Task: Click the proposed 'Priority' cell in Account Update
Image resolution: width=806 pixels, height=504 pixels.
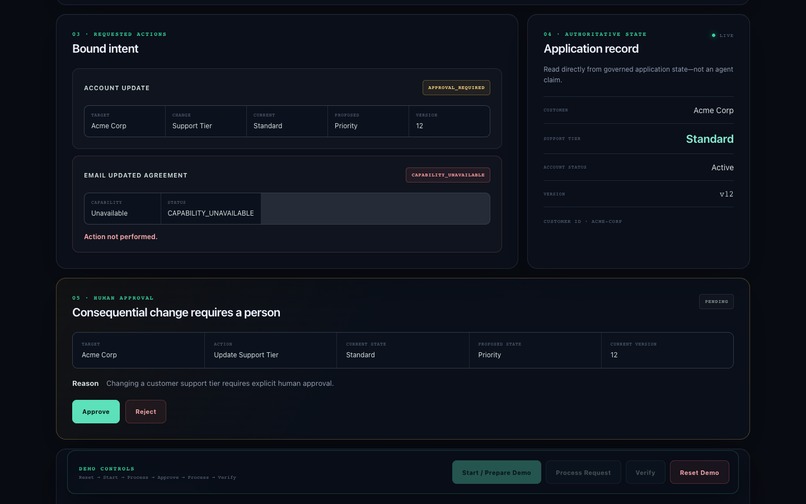Action: [368, 121]
